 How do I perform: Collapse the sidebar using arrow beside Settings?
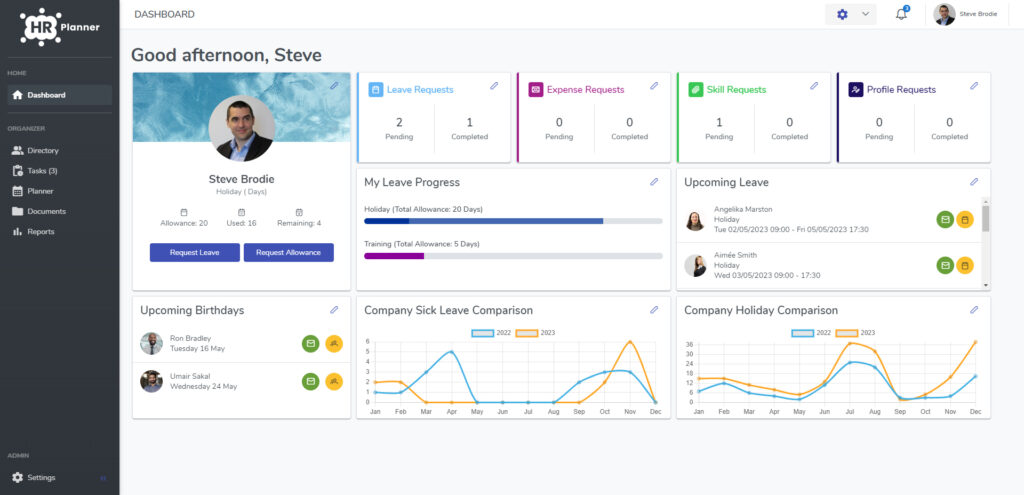pyautogui.click(x=103, y=478)
